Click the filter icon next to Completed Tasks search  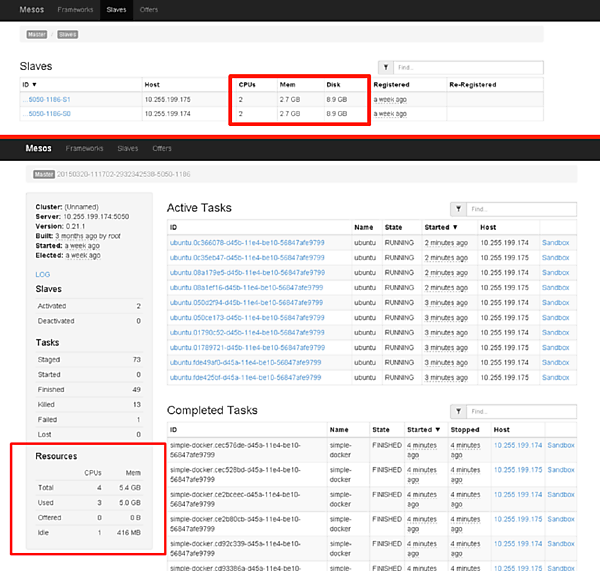point(457,411)
